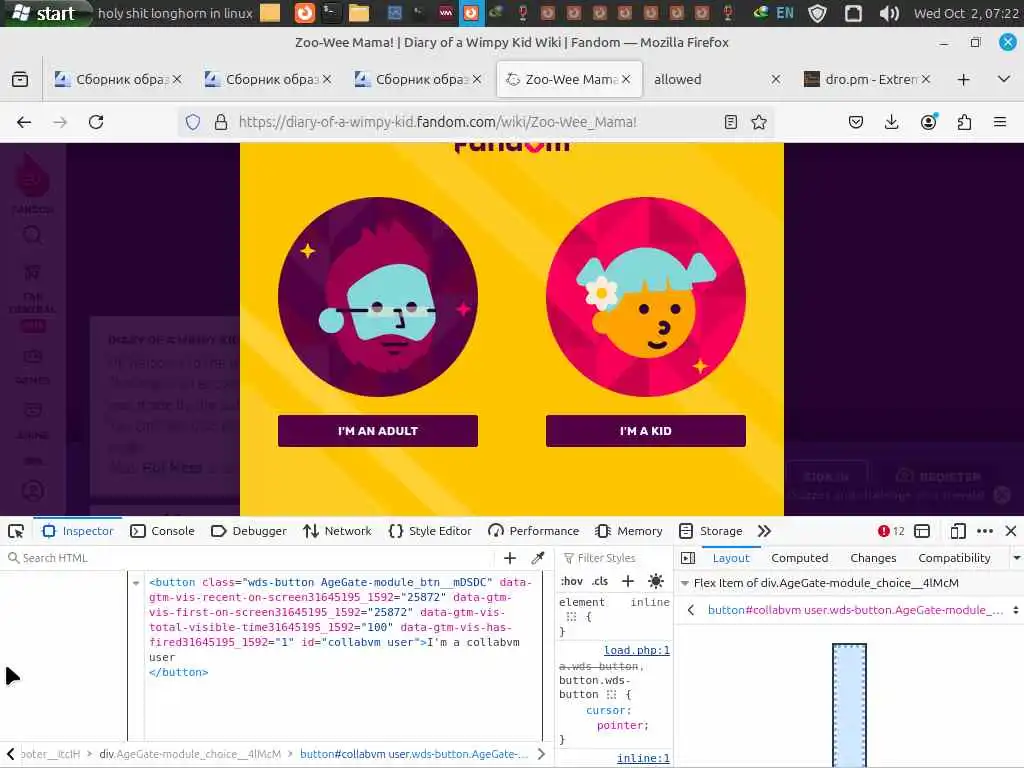Viewport: 1024px width, 768px height.
Task: Click the kid avatar illustration
Action: (645, 296)
